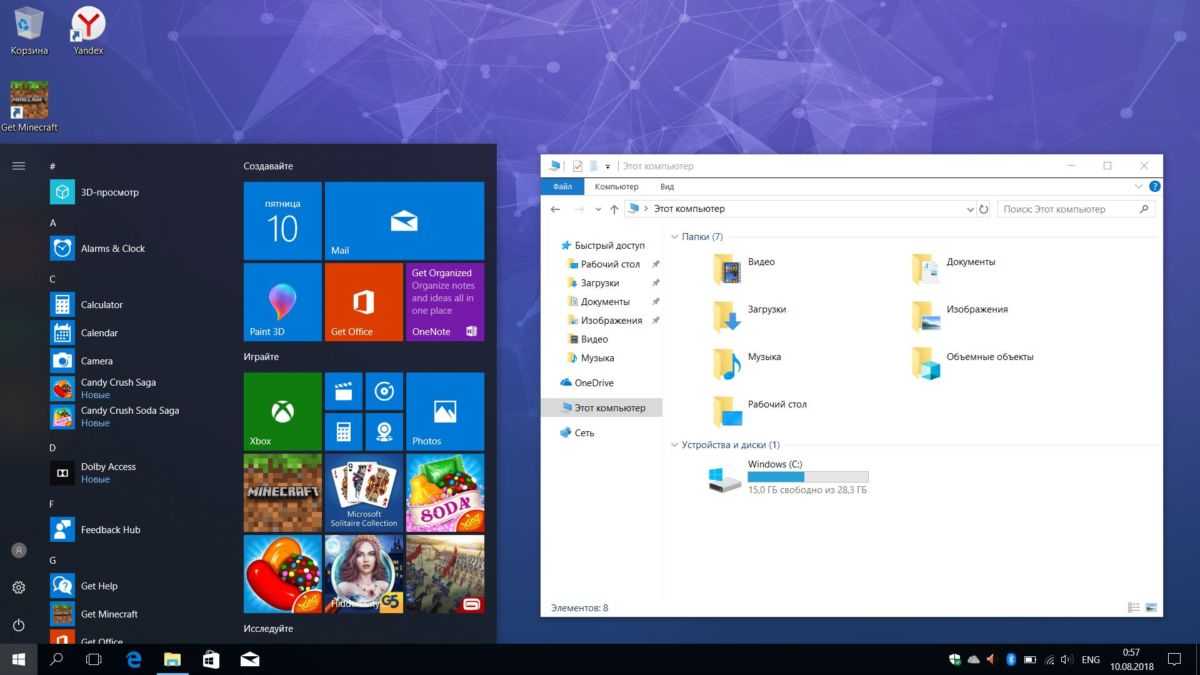Open Microsoft Edge from the taskbar

pos(134,659)
